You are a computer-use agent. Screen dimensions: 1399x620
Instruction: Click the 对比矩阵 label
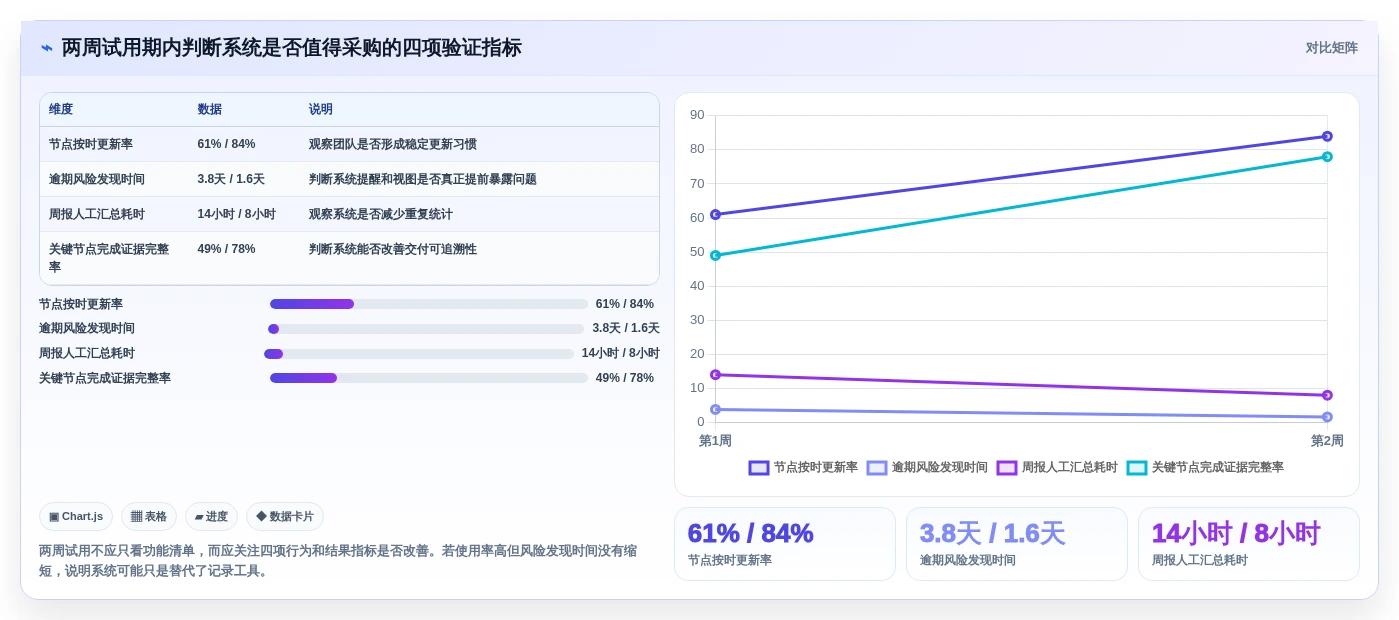[x=1331, y=48]
